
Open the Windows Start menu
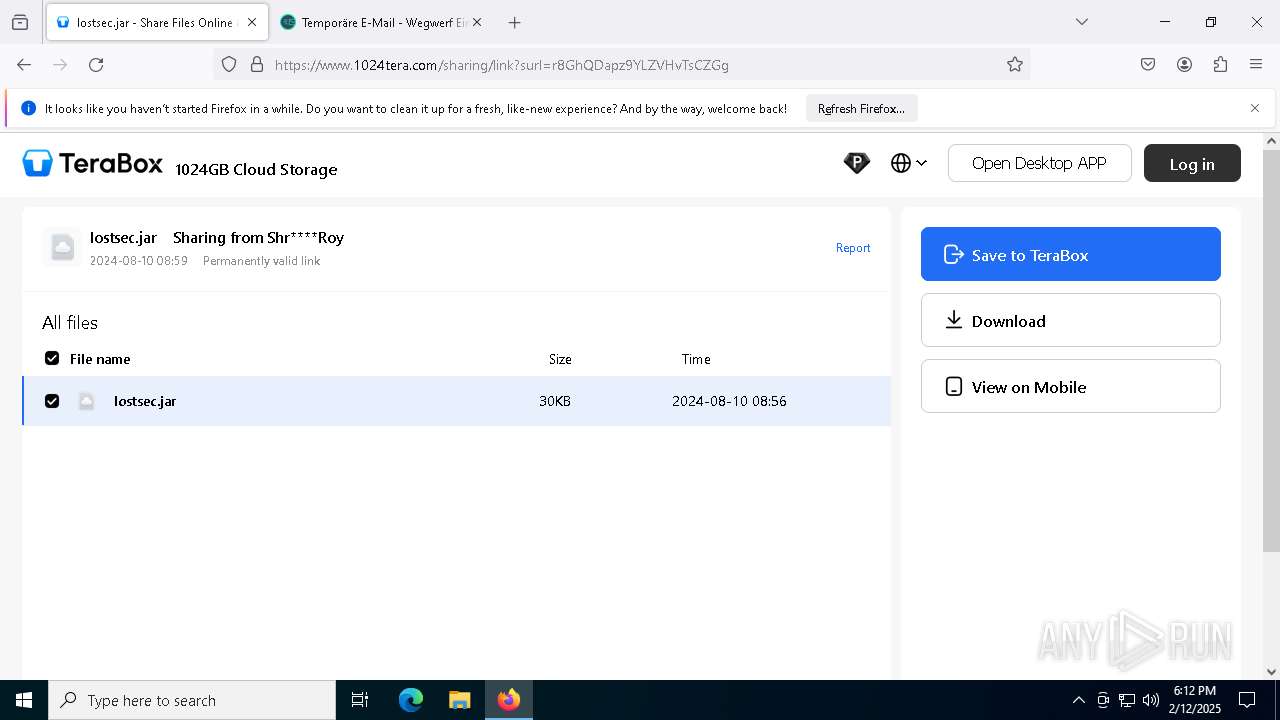point(24,700)
